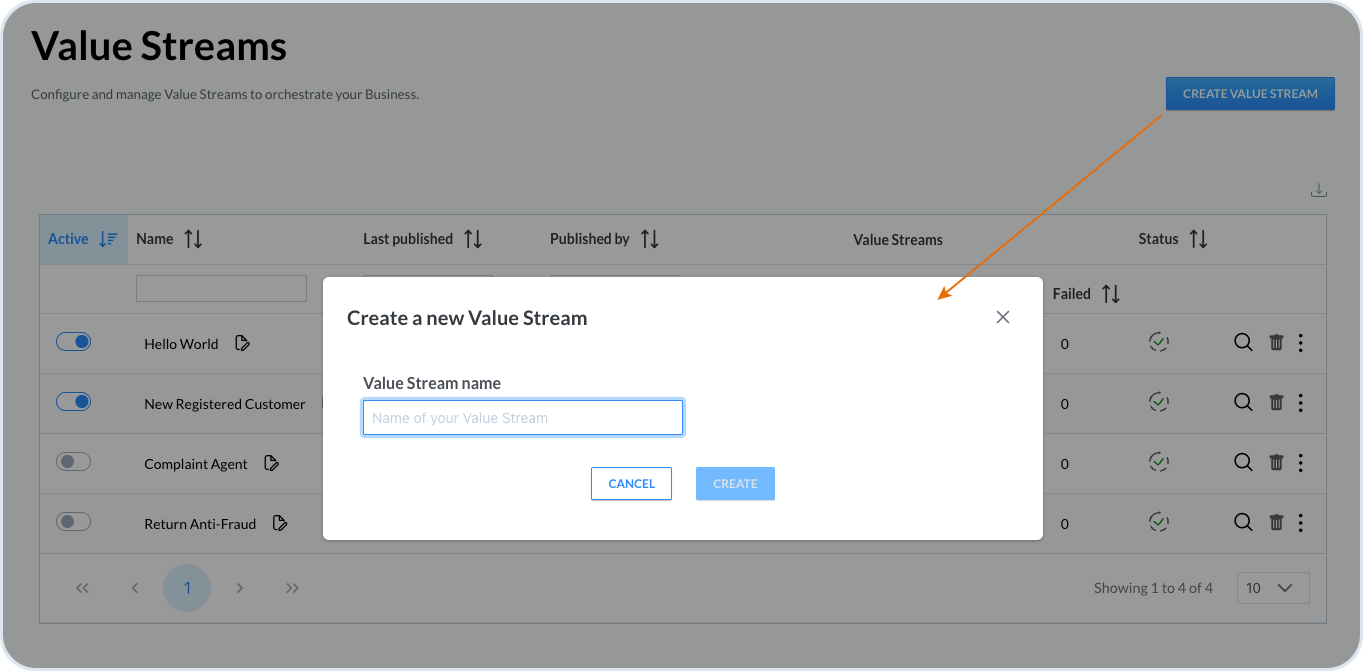Open magnifier icon in Hello World row

[1243, 343]
